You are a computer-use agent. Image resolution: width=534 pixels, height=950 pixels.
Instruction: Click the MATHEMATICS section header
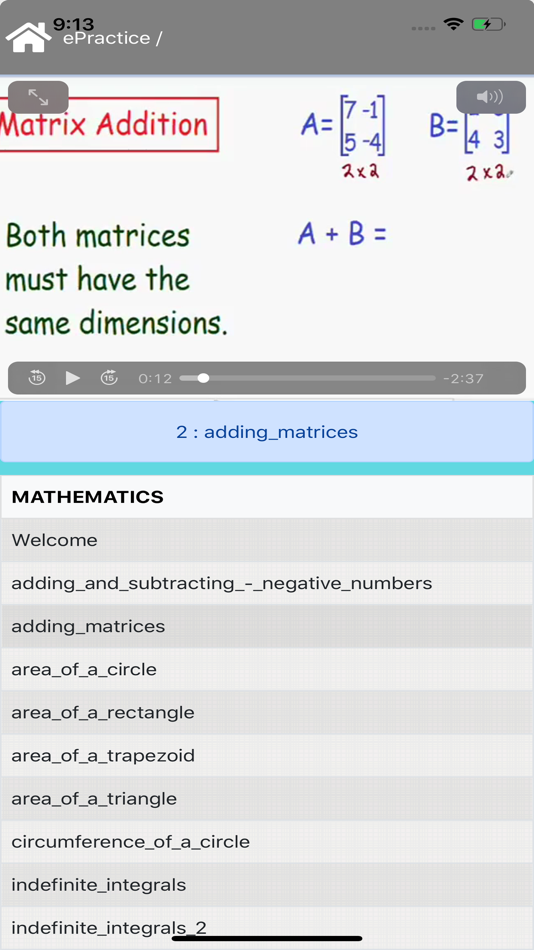click(x=267, y=497)
